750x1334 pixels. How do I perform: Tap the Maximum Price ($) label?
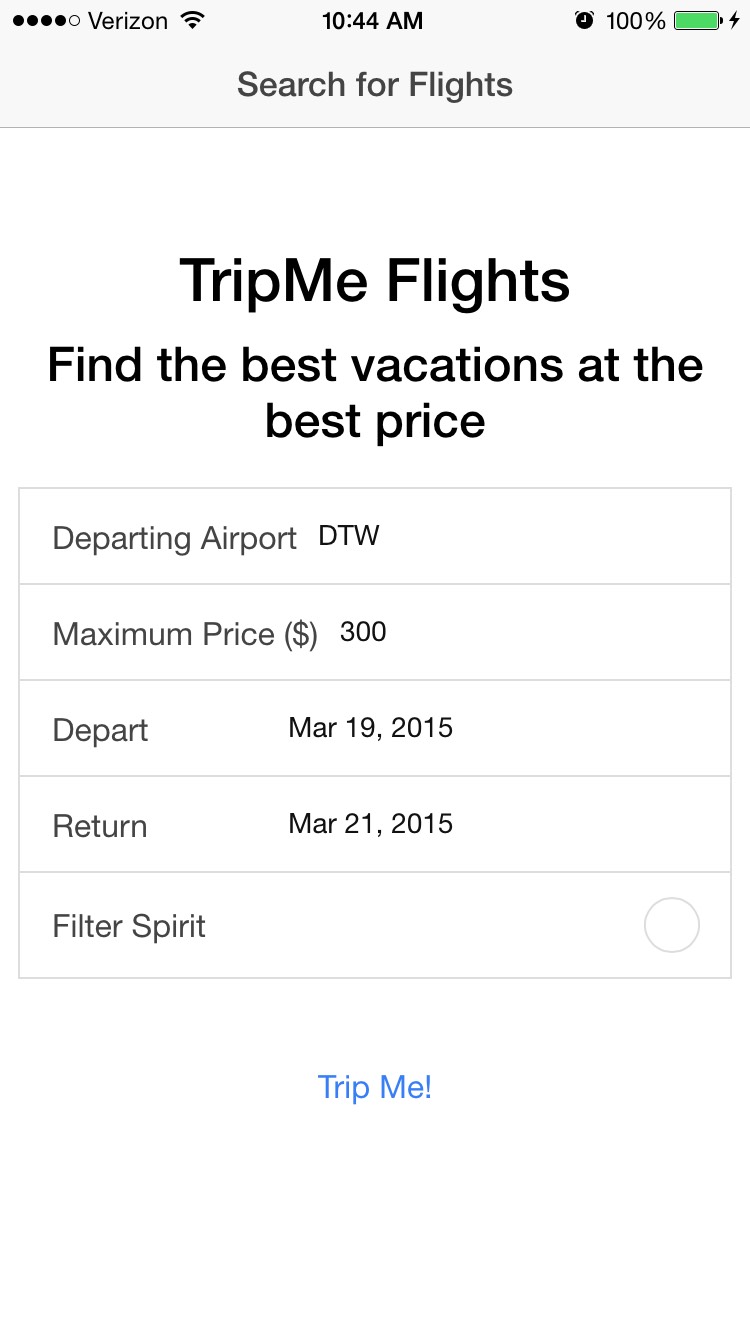(x=185, y=634)
